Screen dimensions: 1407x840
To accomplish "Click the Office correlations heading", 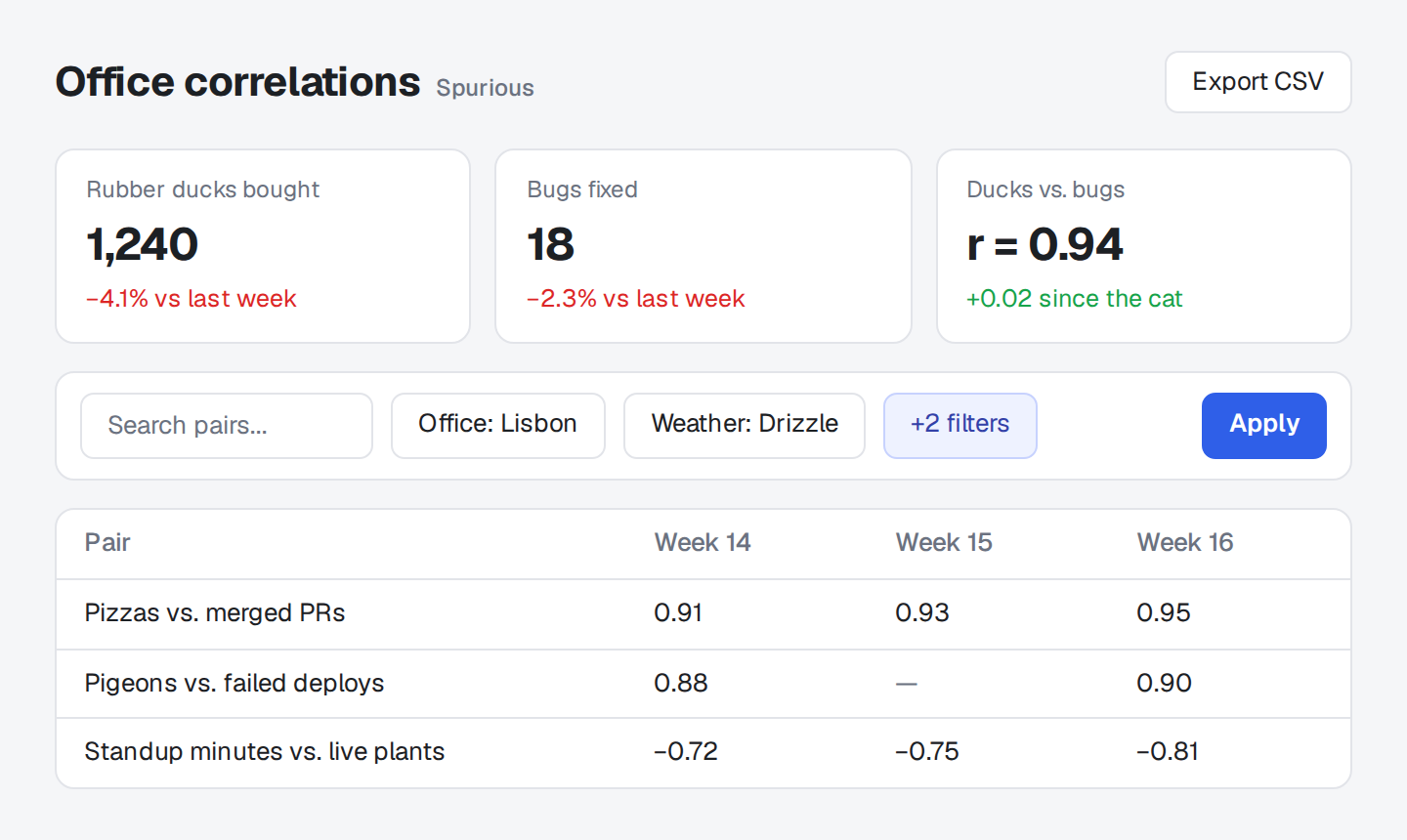I will click(x=237, y=82).
